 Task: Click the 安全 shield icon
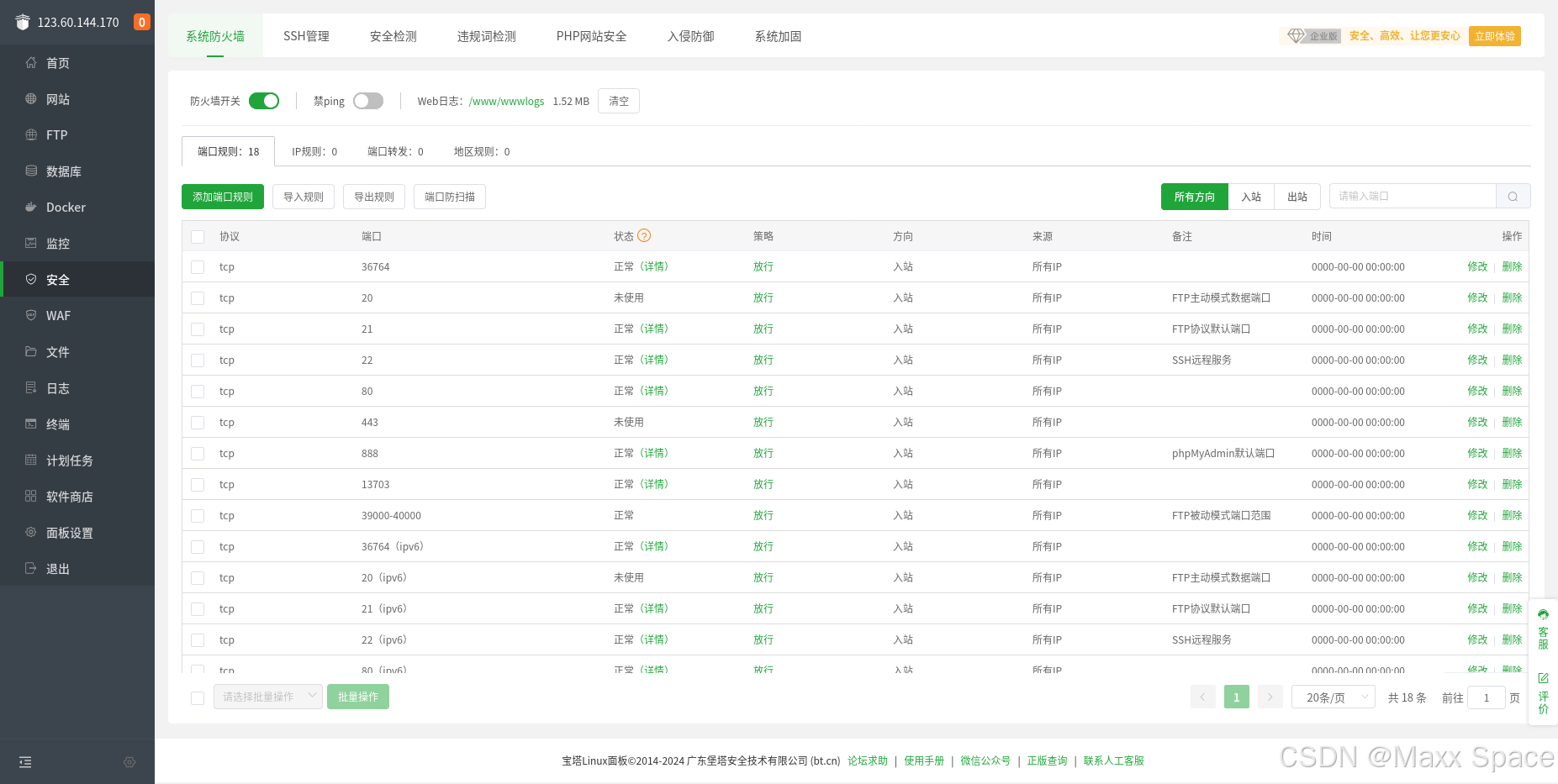click(x=31, y=279)
